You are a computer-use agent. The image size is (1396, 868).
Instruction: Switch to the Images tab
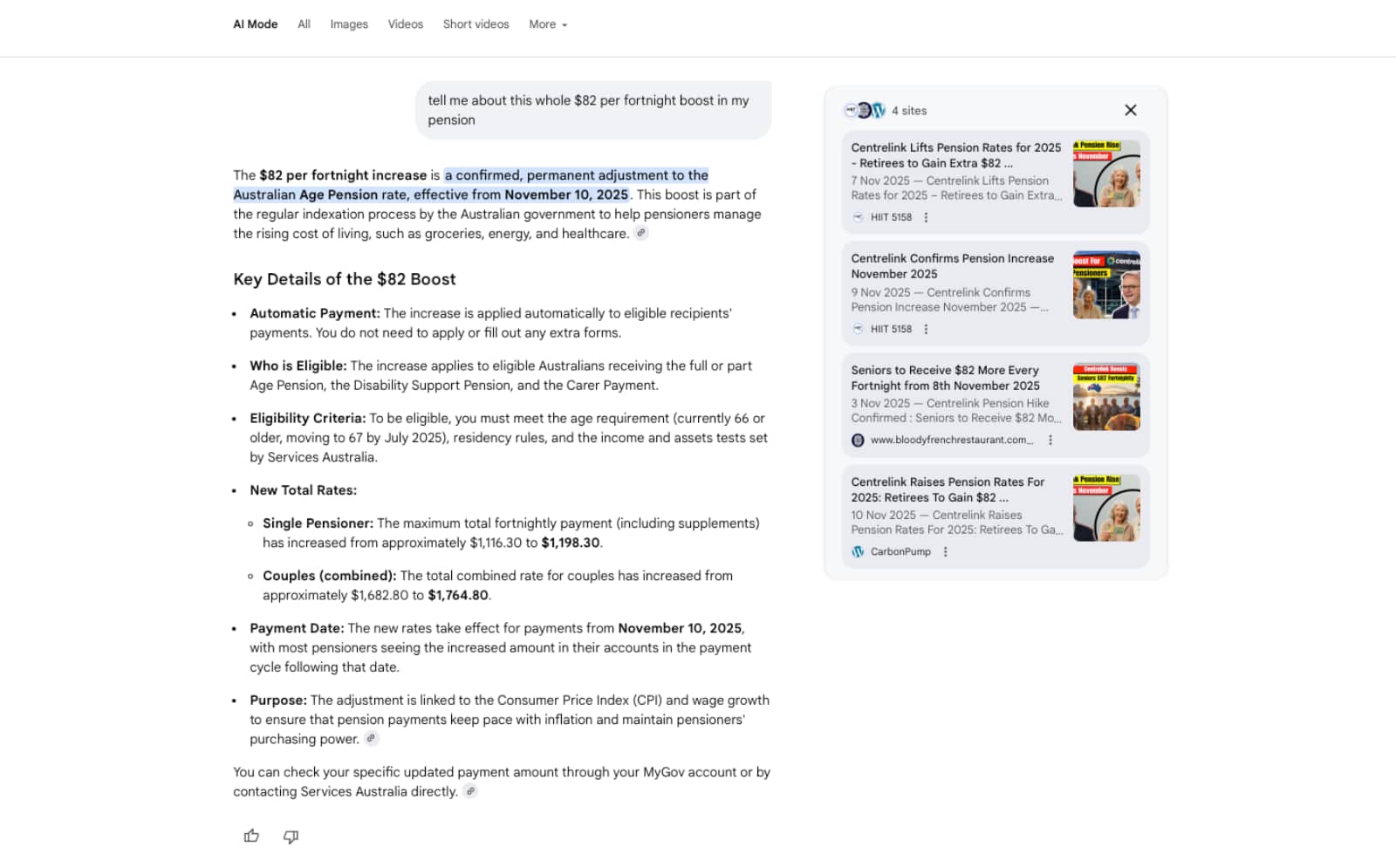[x=349, y=24]
